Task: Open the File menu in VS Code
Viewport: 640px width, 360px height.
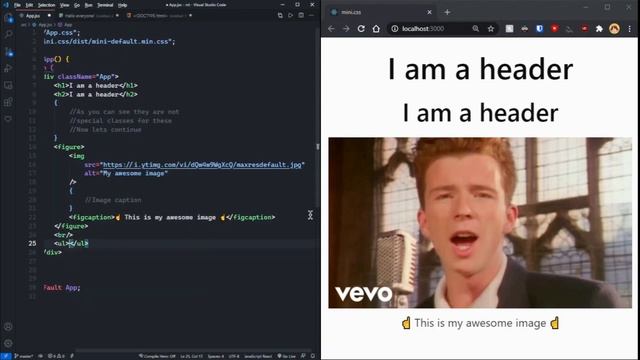Action: coord(17,5)
